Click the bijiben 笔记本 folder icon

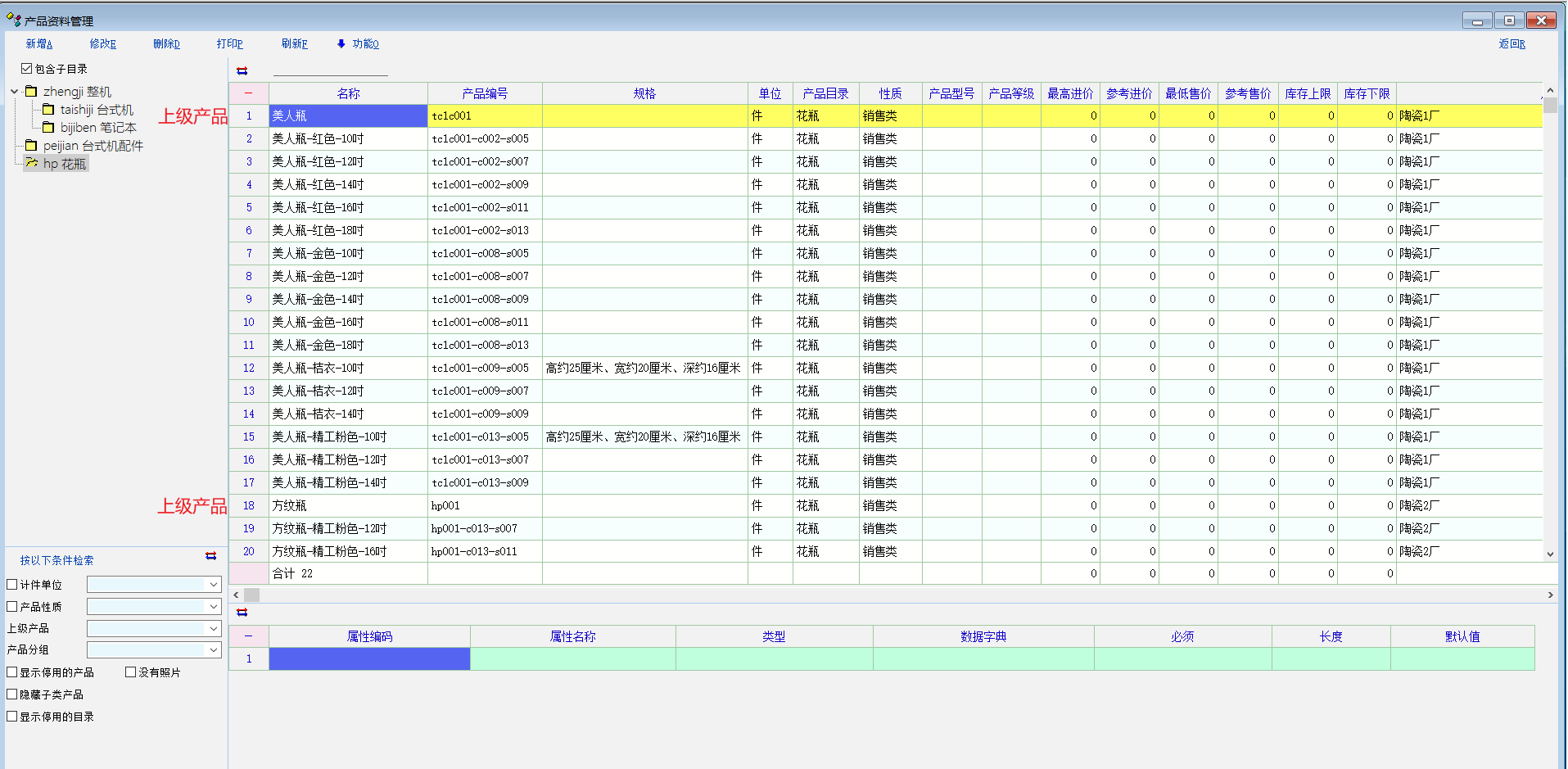(48, 128)
